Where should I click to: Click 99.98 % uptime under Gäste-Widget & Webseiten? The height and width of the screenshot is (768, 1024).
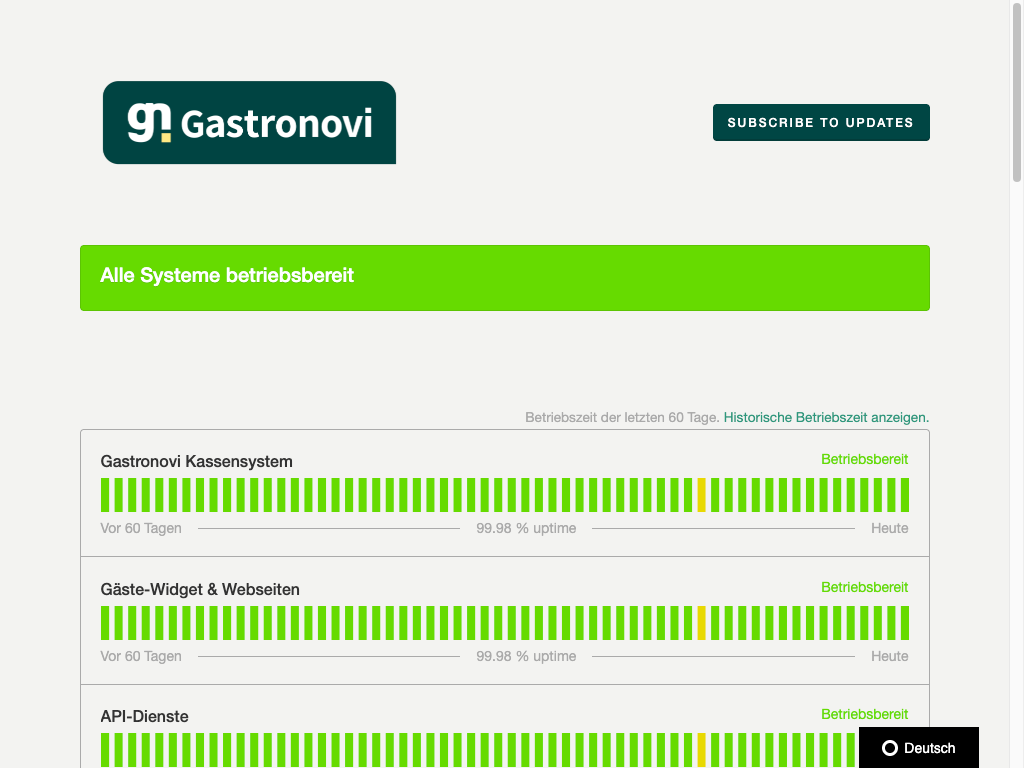coord(526,656)
